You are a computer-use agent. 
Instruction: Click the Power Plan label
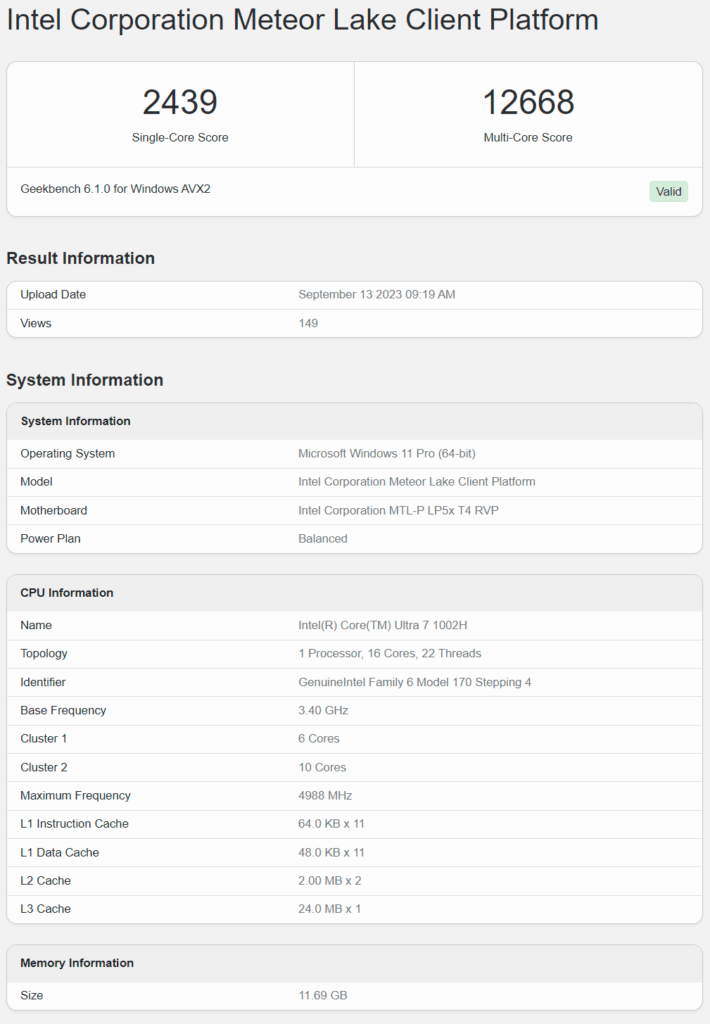click(50, 539)
